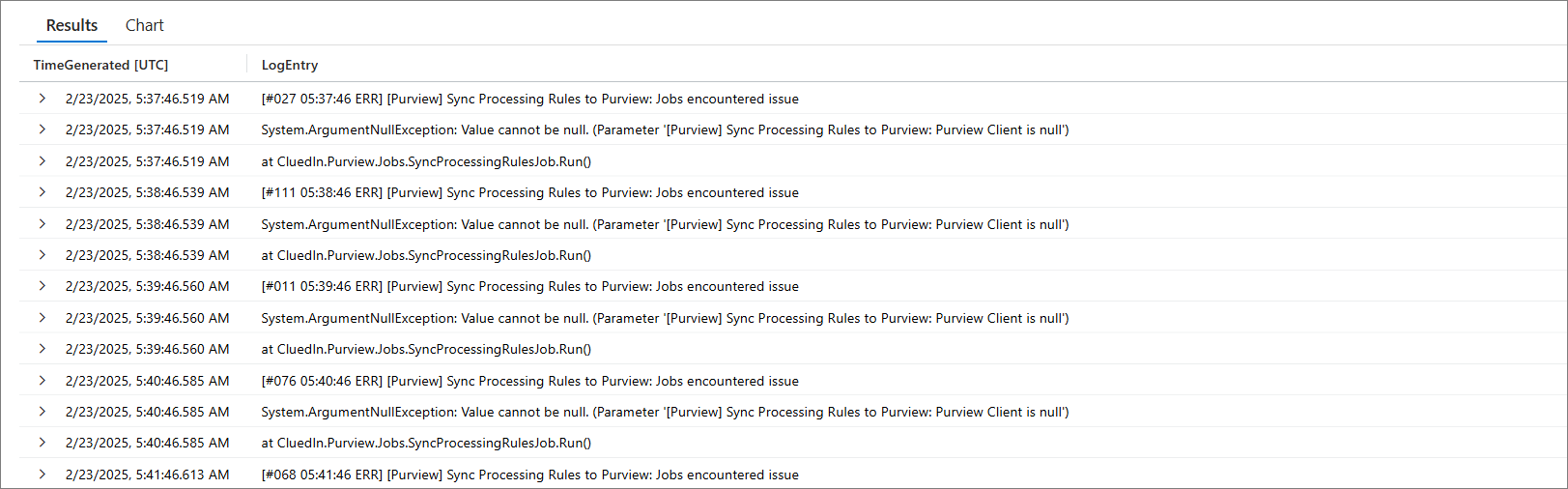Expand the ArgumentNullException row at 5:37:46.519 AM
The width and height of the screenshot is (1568, 489).
(x=43, y=129)
